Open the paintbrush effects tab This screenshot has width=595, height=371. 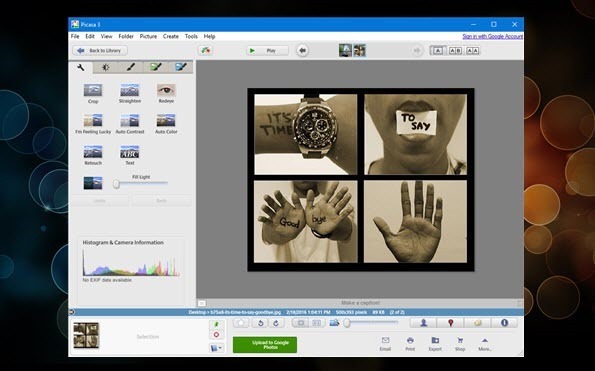(x=131, y=68)
